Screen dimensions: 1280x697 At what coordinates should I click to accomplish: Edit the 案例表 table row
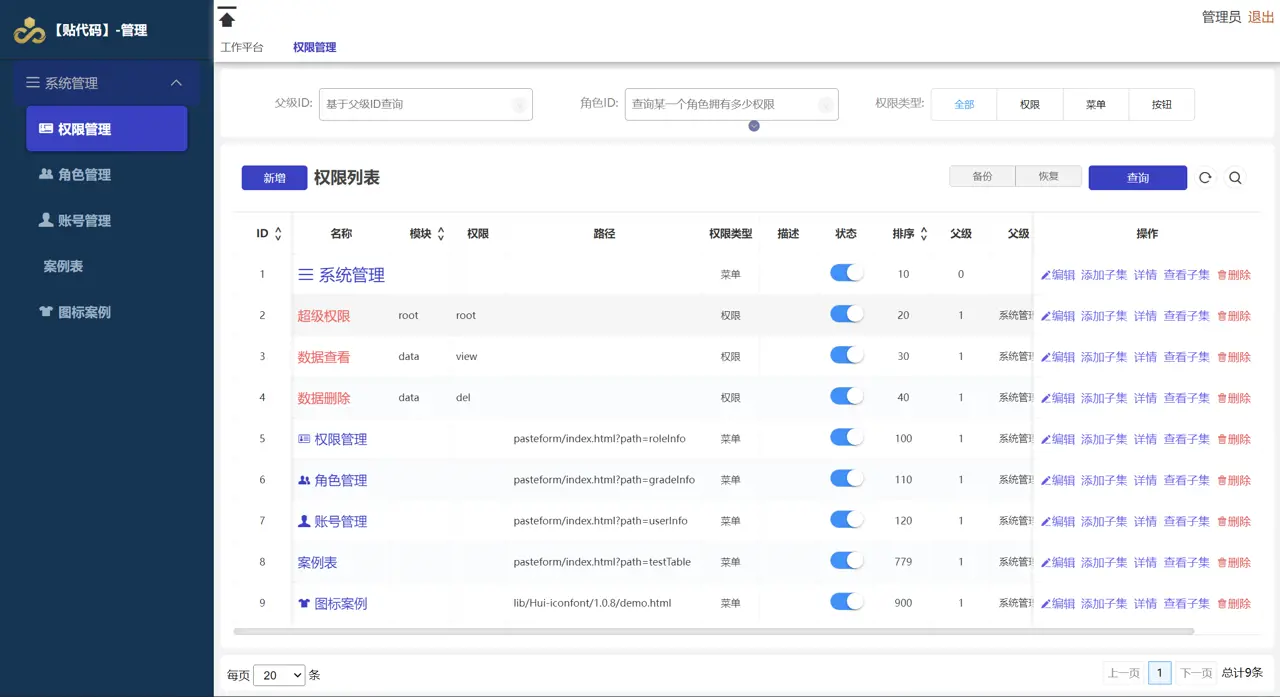pos(1058,563)
